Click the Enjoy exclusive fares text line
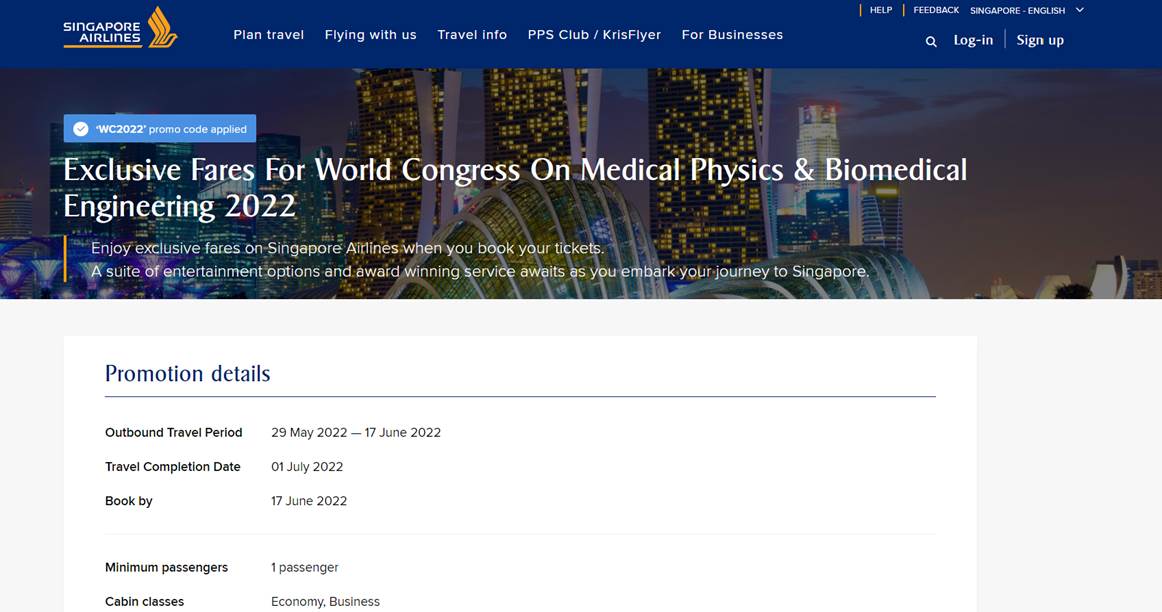 pyautogui.click(x=348, y=248)
